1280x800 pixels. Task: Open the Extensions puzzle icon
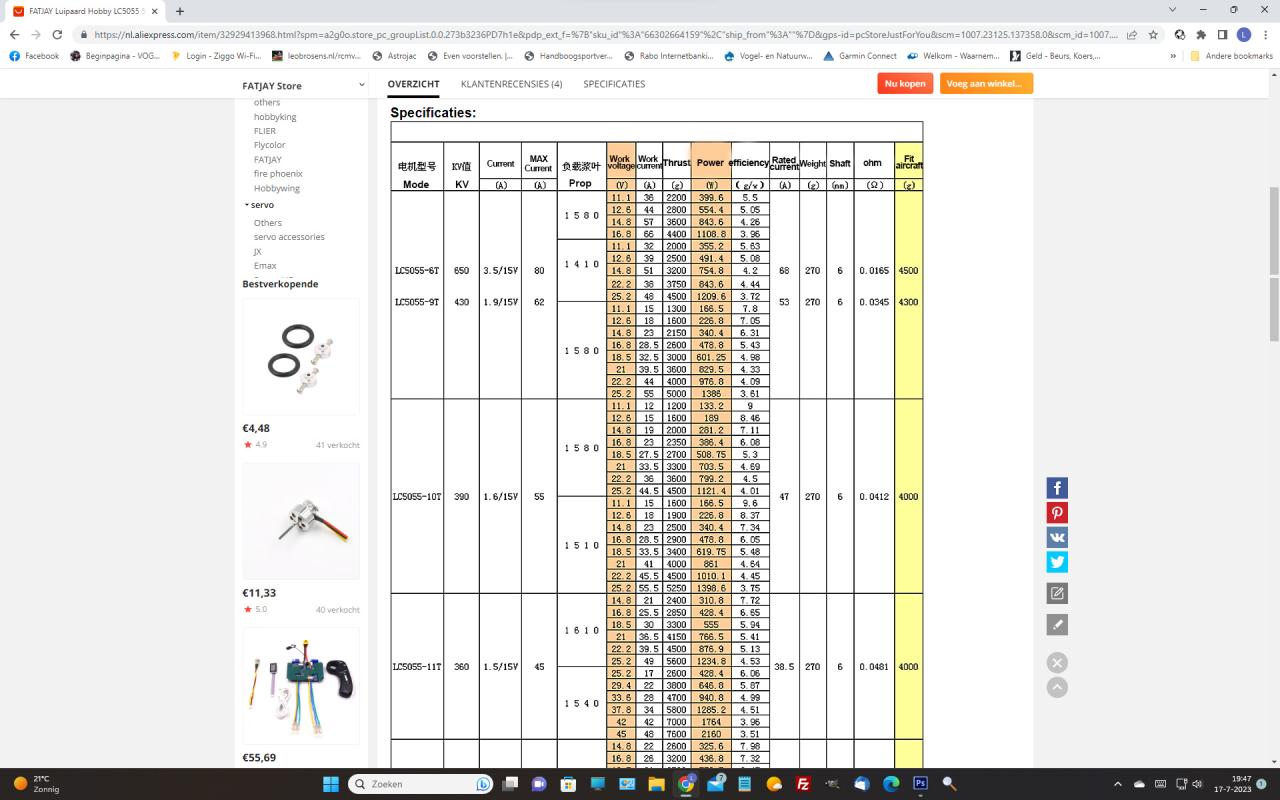coord(1201,34)
